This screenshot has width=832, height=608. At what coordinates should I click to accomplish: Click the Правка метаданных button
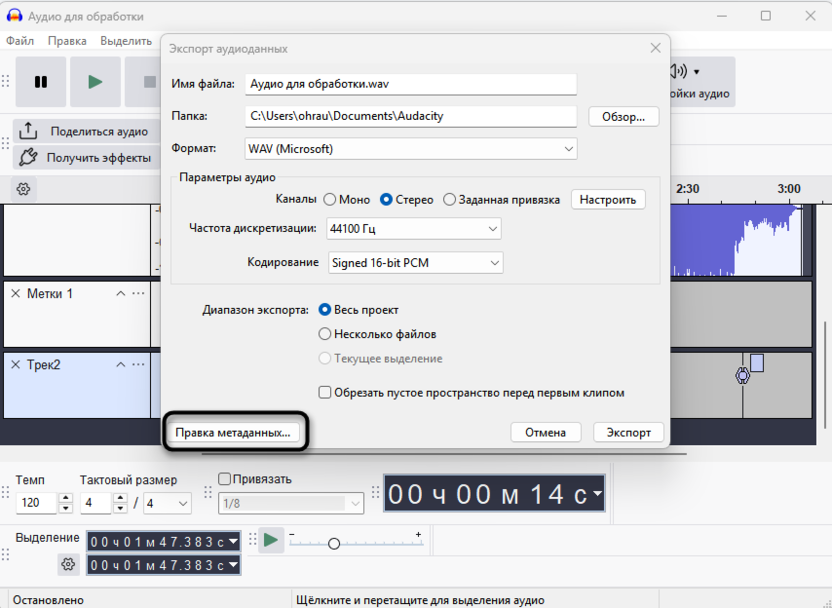236,430
